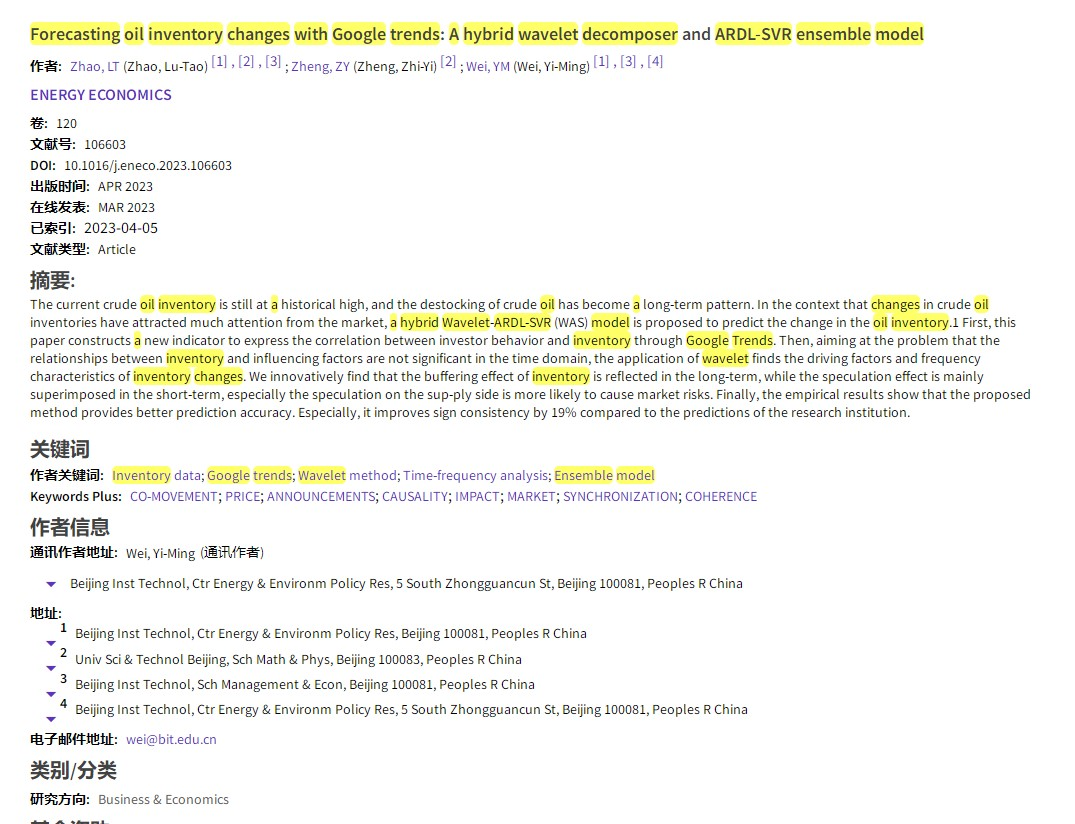Click the Ensemble model keyword
This screenshot has width=1075, height=824.
tap(604, 476)
